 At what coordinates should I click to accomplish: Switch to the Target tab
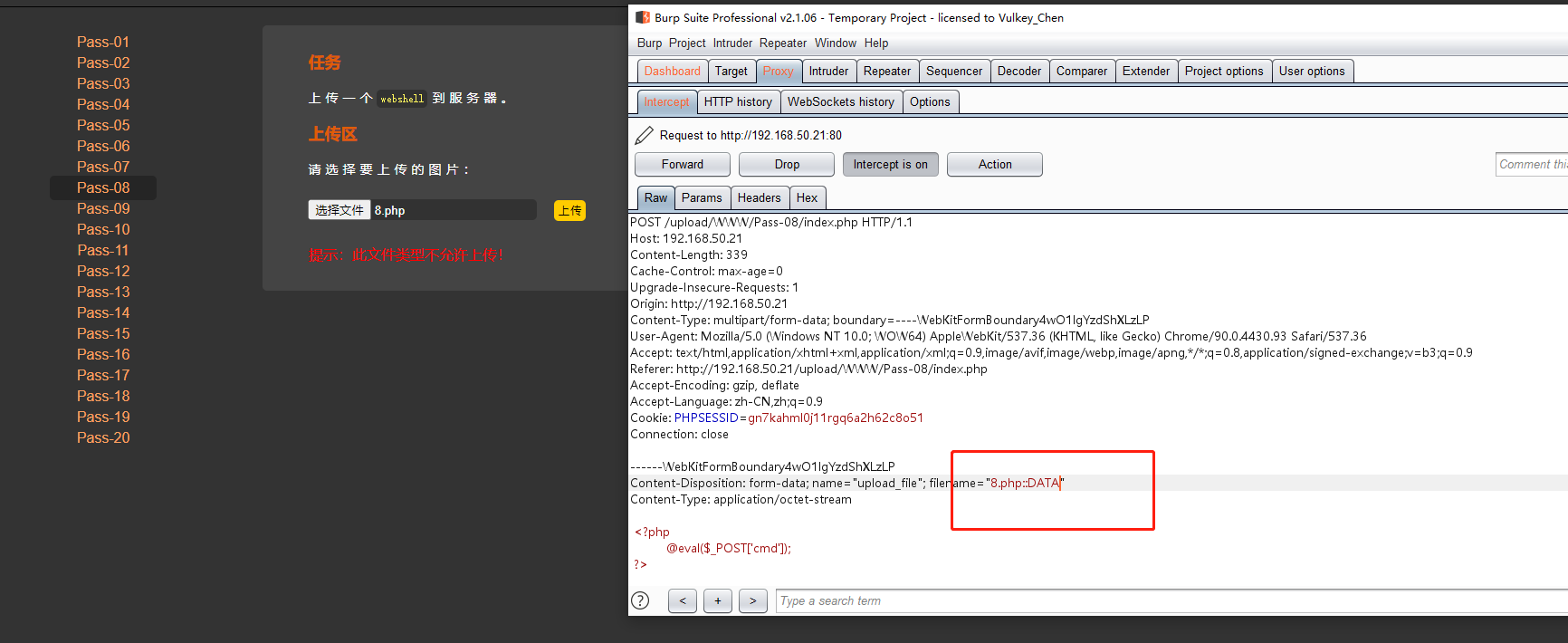click(x=731, y=71)
